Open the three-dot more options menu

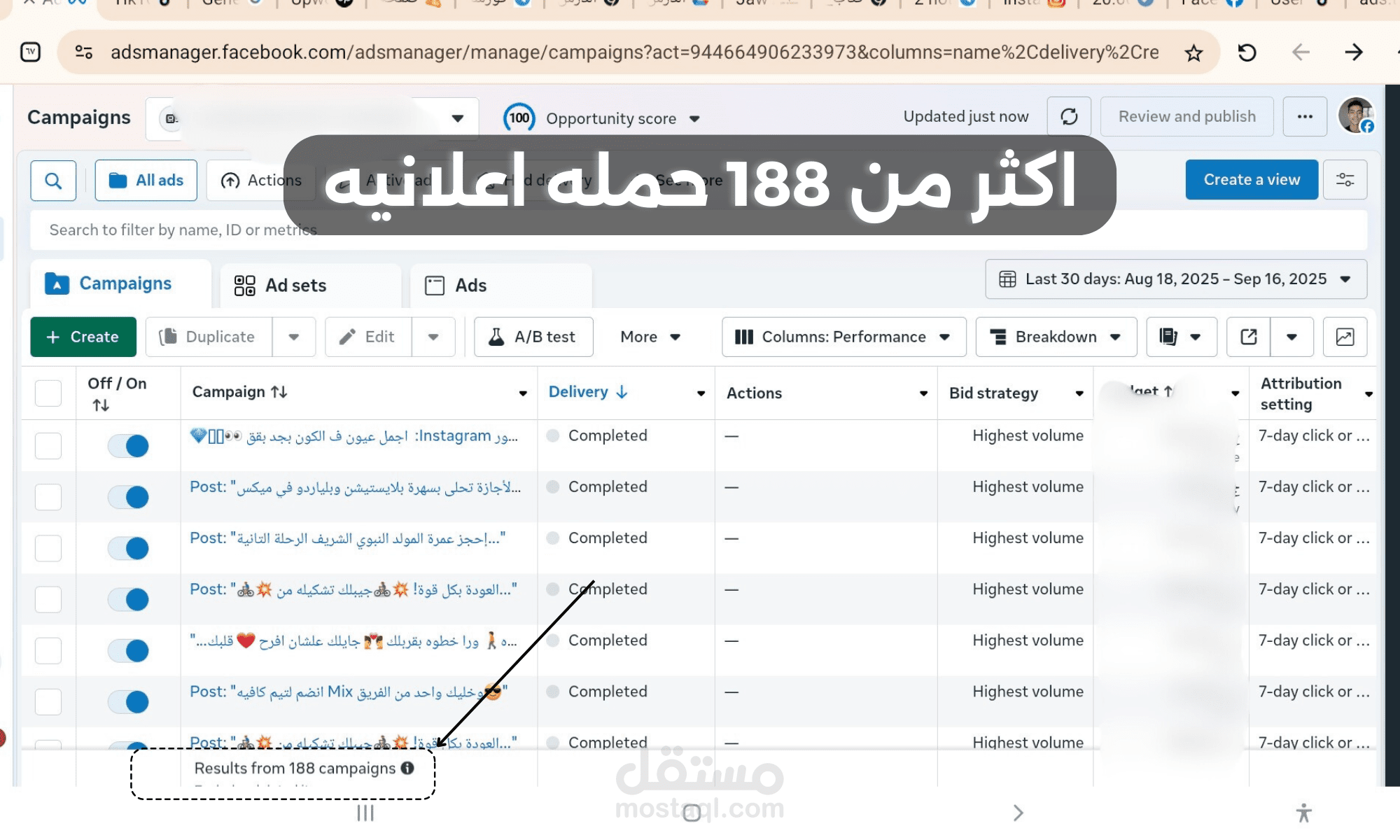1305,117
